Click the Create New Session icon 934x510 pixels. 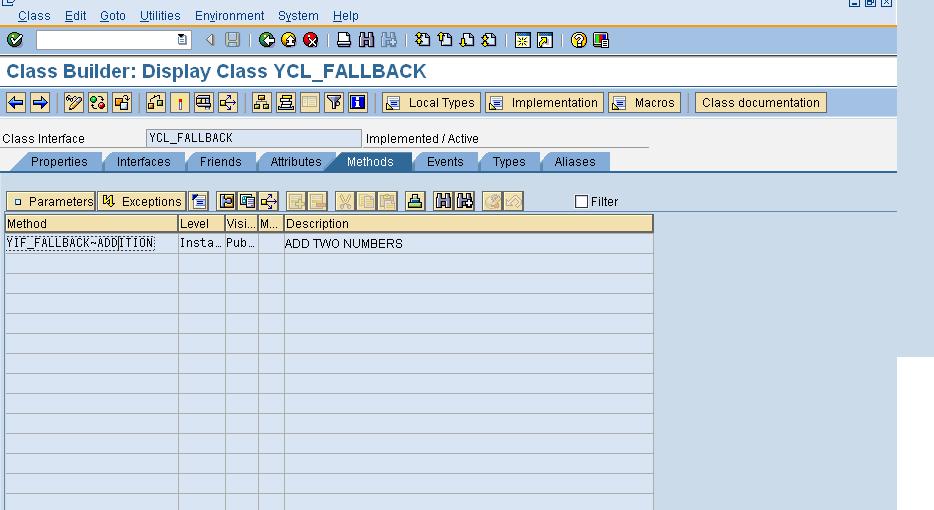522,40
